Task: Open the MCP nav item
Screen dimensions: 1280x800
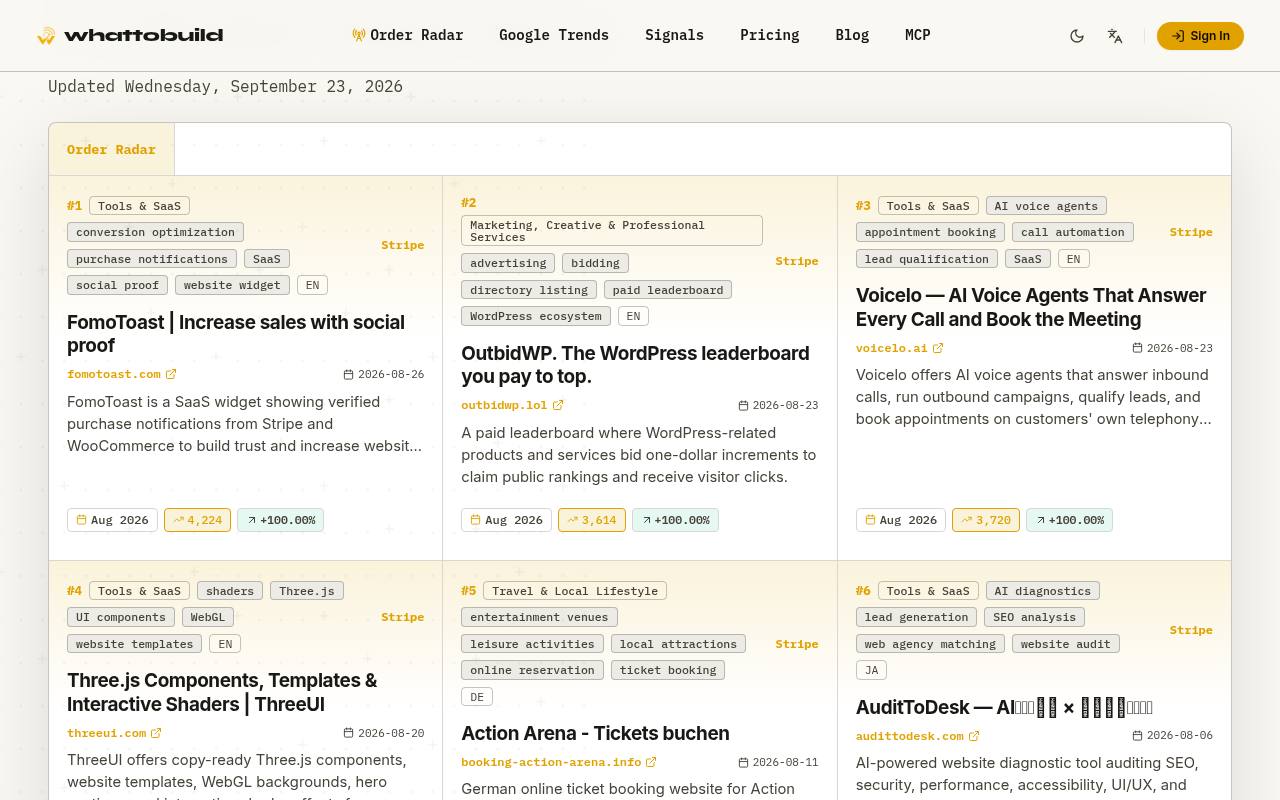Action: [918, 35]
